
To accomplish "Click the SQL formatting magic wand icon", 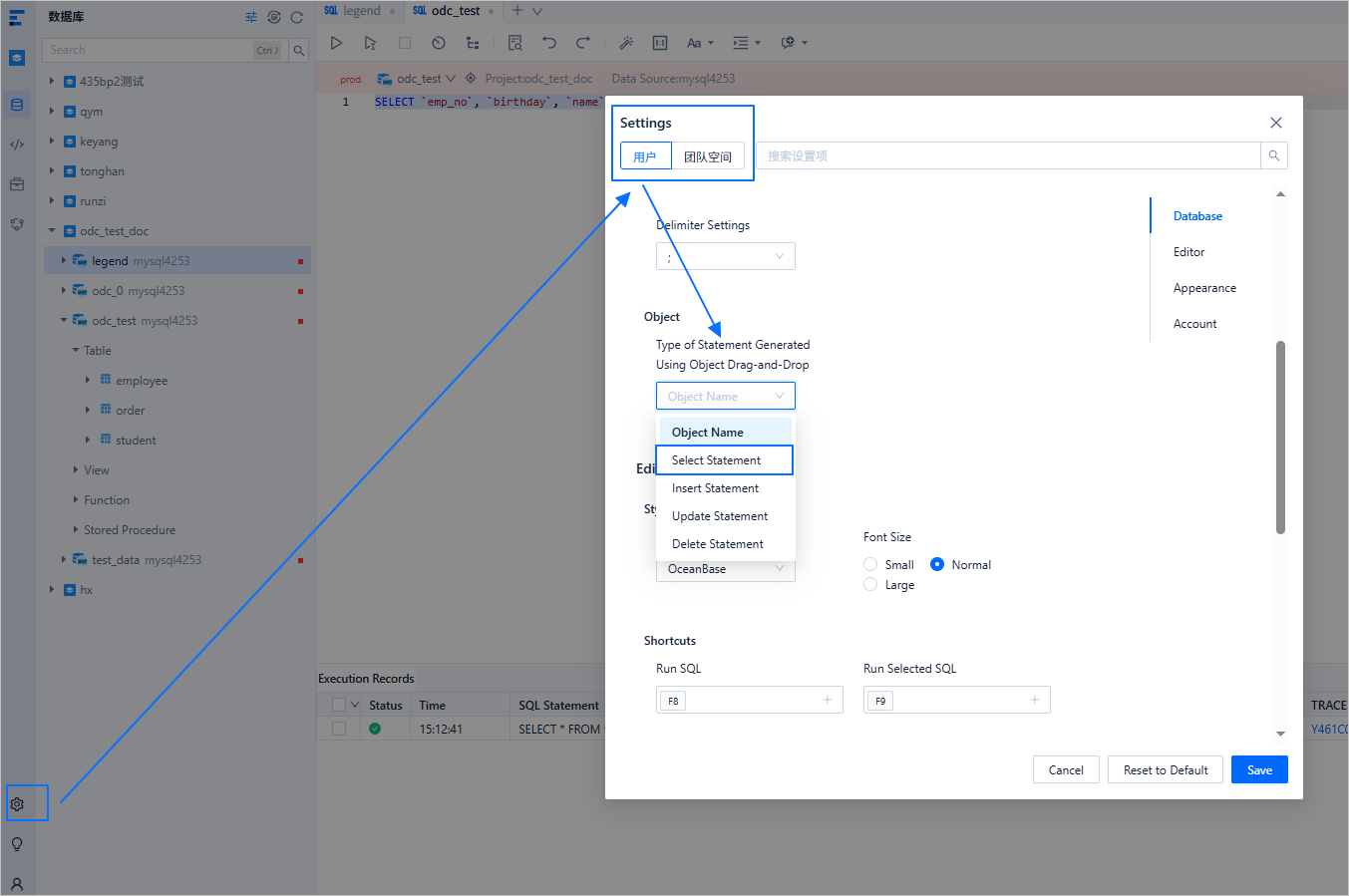I will point(626,43).
